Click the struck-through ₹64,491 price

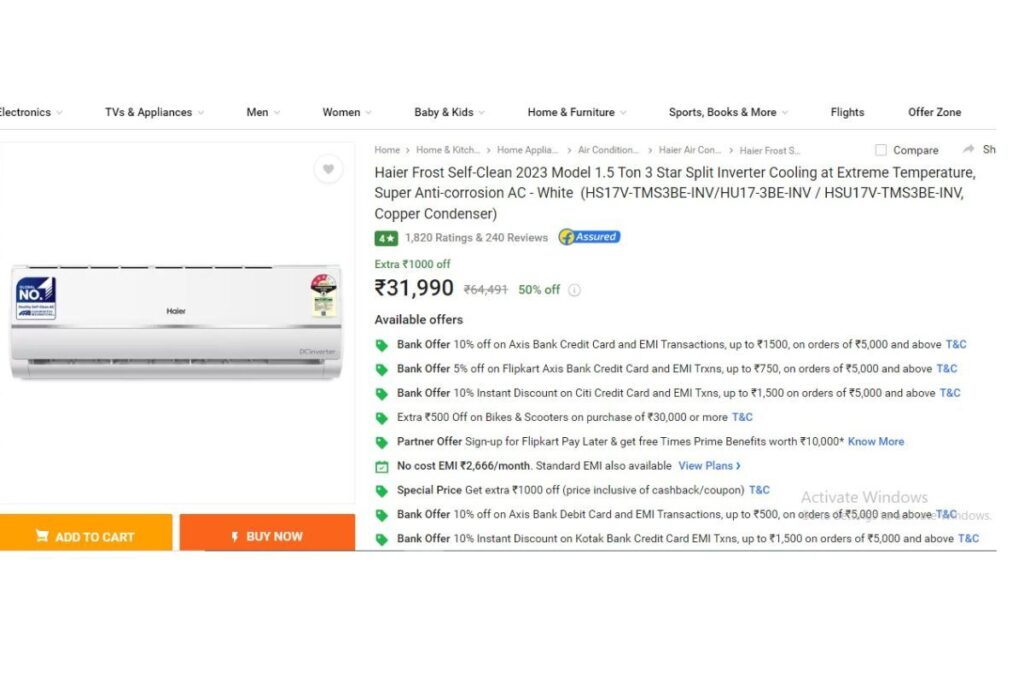coord(485,290)
